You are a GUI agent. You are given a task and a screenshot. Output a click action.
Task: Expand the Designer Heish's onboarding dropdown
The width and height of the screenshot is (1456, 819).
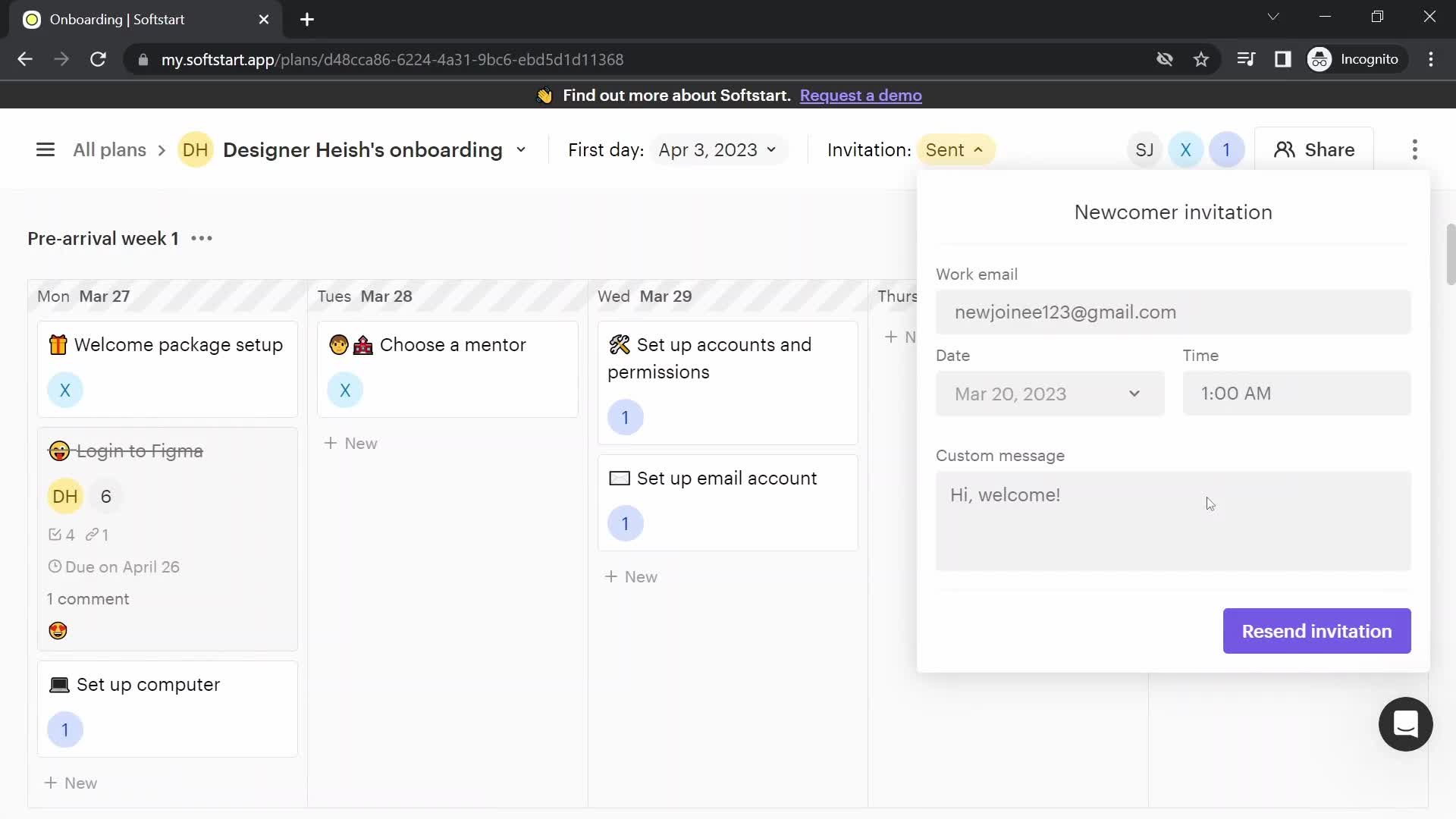point(521,149)
